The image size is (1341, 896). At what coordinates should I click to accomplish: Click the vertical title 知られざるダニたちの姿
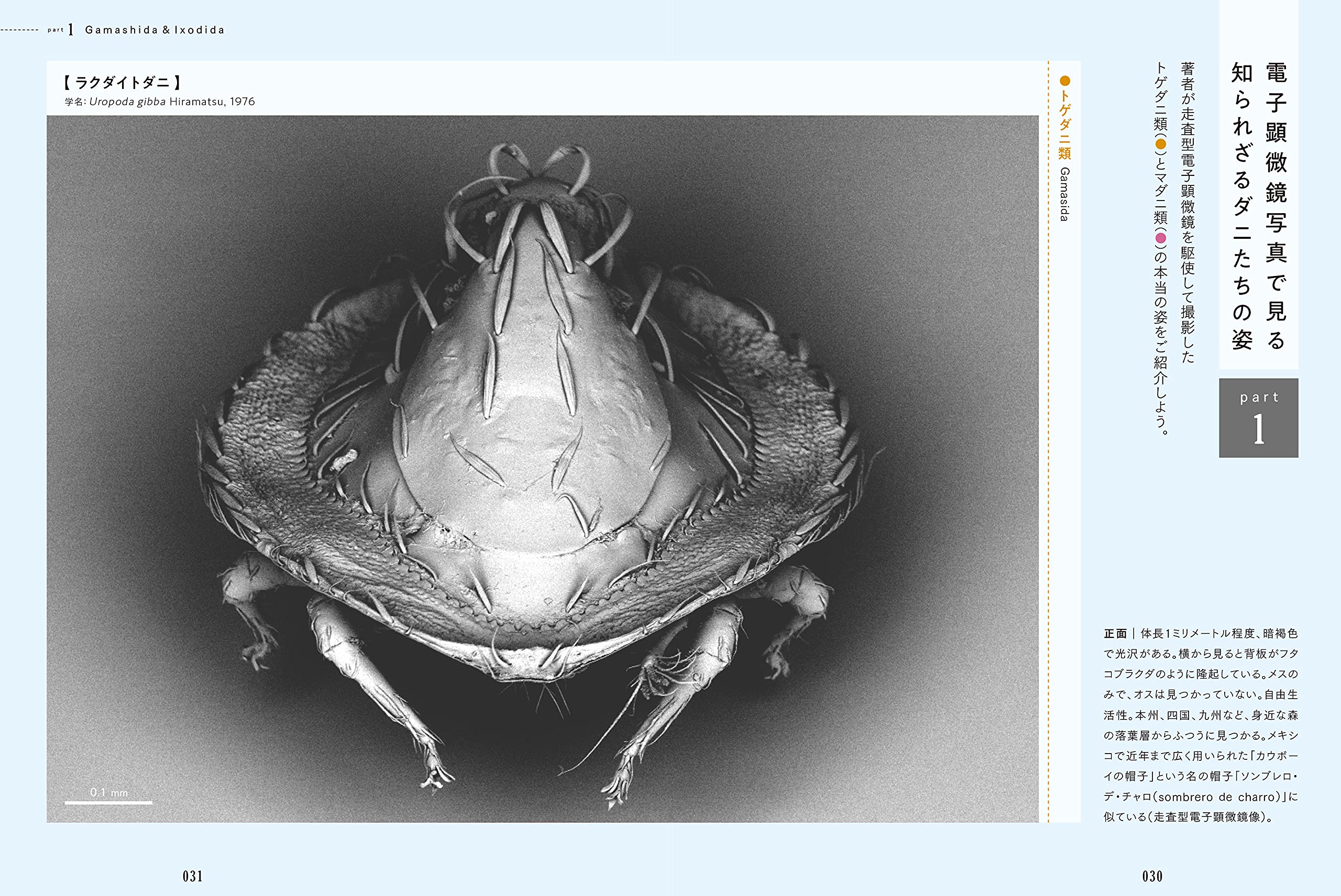[1241, 206]
